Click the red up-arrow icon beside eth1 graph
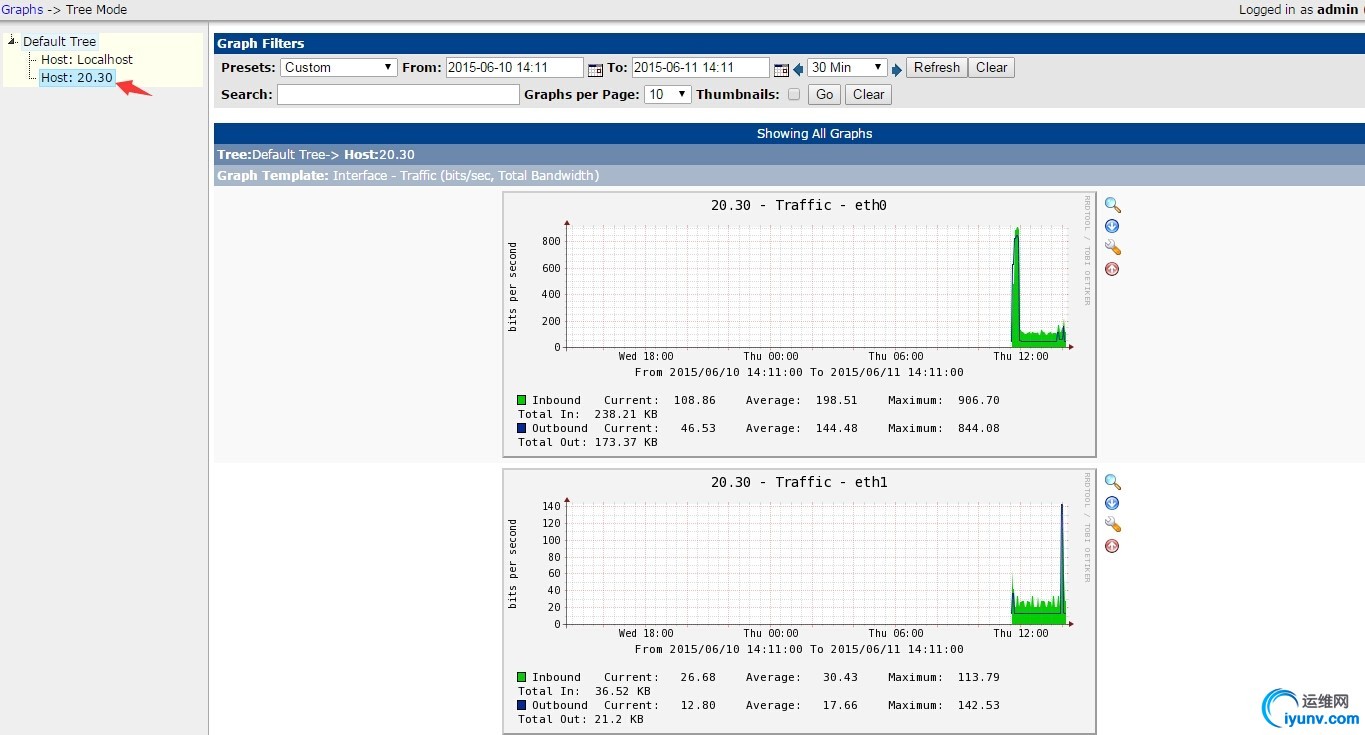The height and width of the screenshot is (735, 1365). coord(1112,546)
